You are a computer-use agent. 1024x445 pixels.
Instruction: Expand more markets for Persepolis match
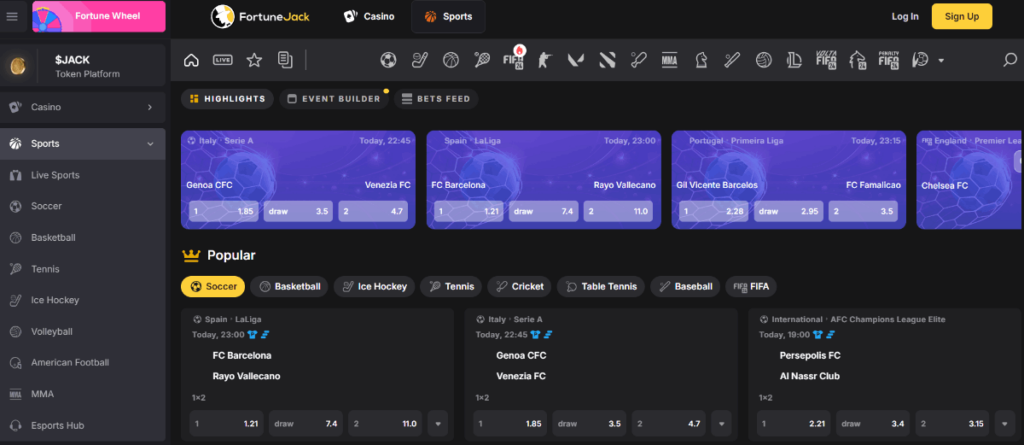click(1004, 423)
